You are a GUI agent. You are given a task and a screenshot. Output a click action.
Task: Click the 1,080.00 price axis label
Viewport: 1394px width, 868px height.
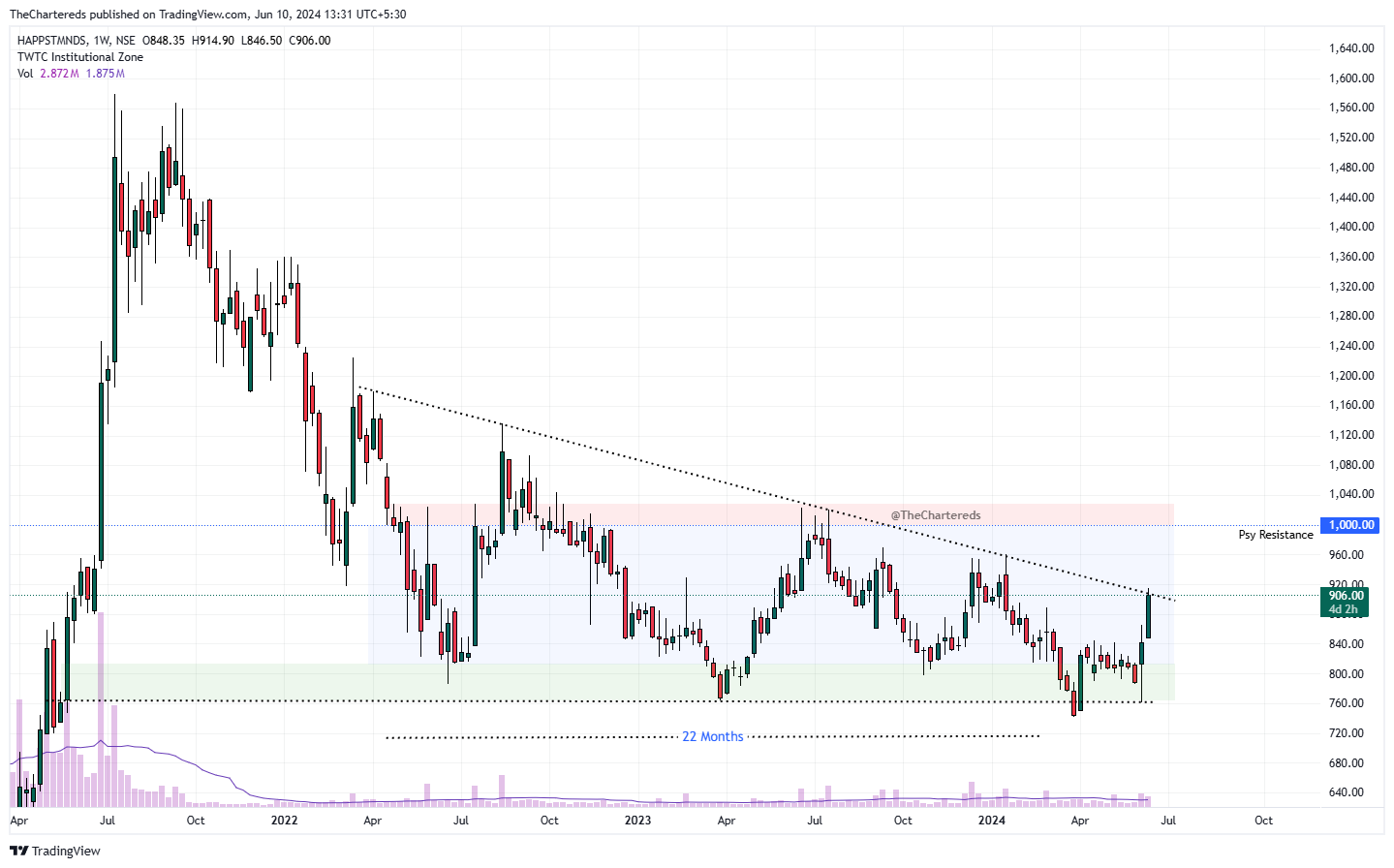coord(1351,465)
